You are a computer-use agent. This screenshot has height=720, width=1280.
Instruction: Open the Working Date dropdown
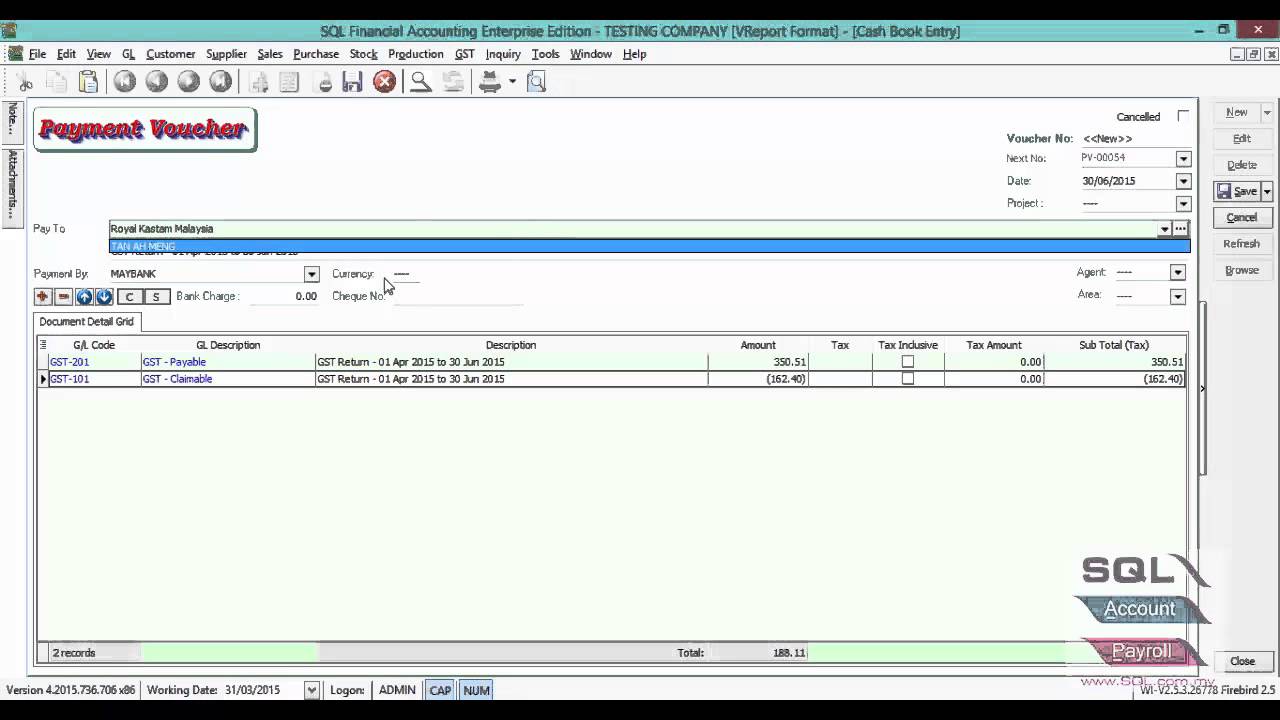(x=312, y=690)
